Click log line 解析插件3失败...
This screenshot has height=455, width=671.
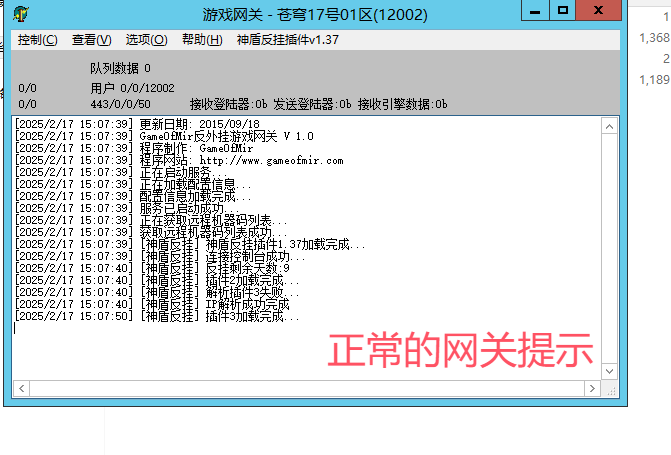pos(157,292)
